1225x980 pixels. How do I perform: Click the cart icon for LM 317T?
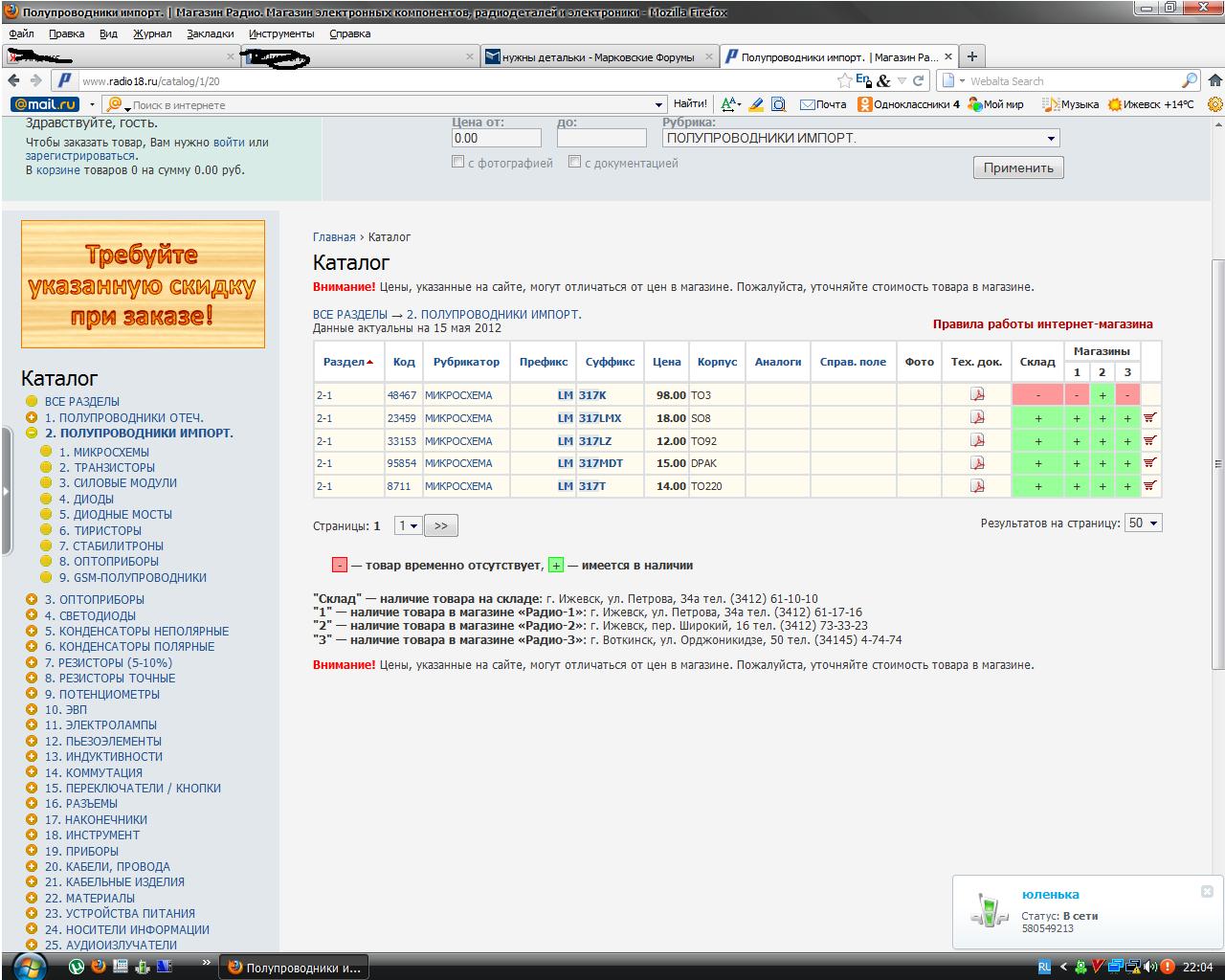coord(1150,485)
